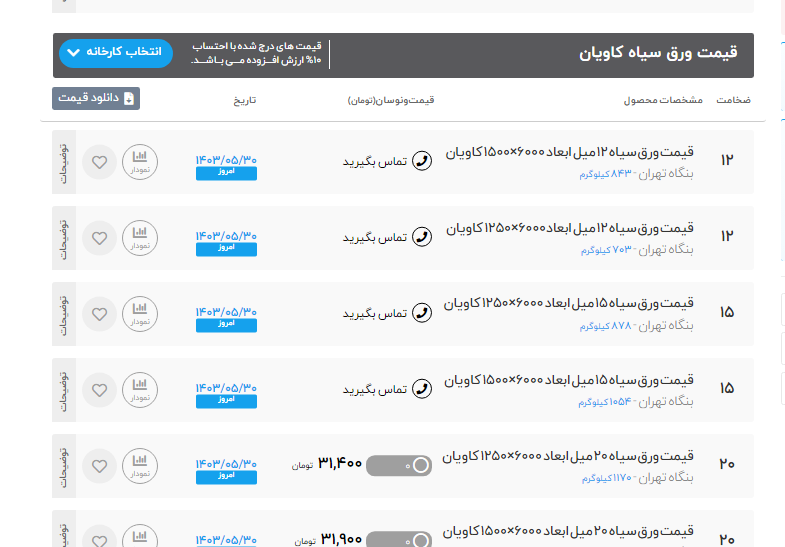785x547 pixels.
Task: Open the نمودار chart icon for 12mm 1250×6000 row
Action: 140,237
